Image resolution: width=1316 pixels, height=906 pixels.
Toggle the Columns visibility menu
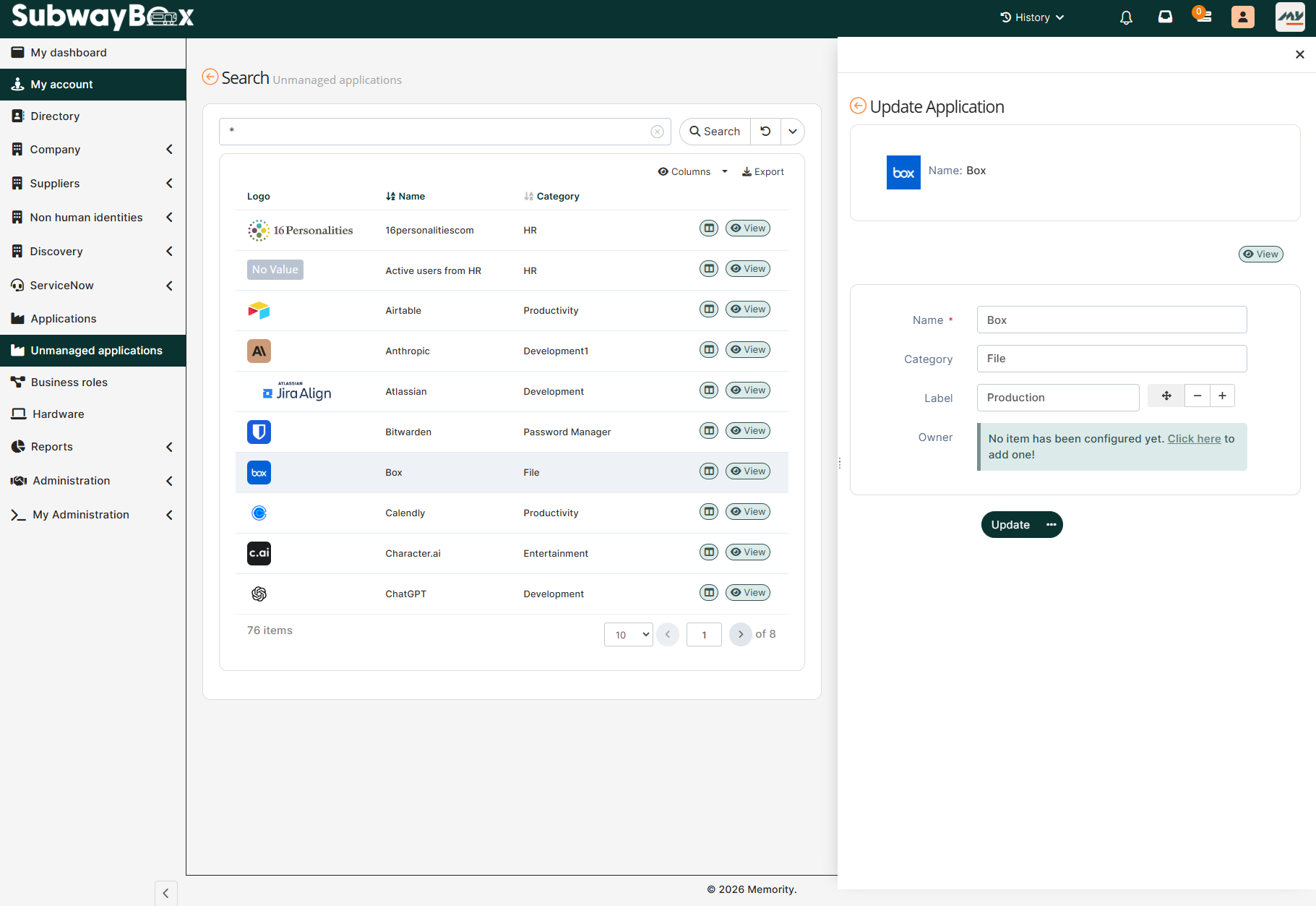tap(692, 172)
